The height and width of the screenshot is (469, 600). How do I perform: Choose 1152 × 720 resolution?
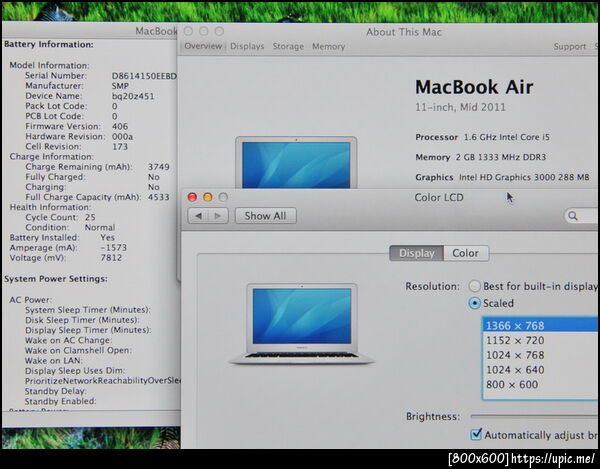[540, 340]
